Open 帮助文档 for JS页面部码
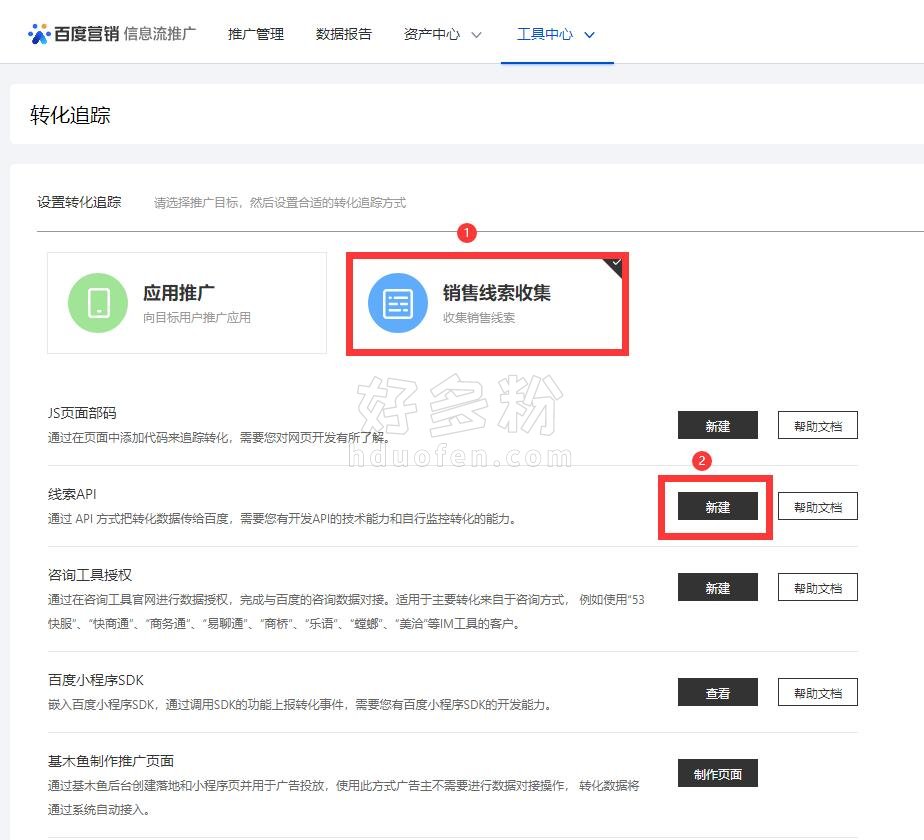The height and width of the screenshot is (840, 924). [x=817, y=426]
